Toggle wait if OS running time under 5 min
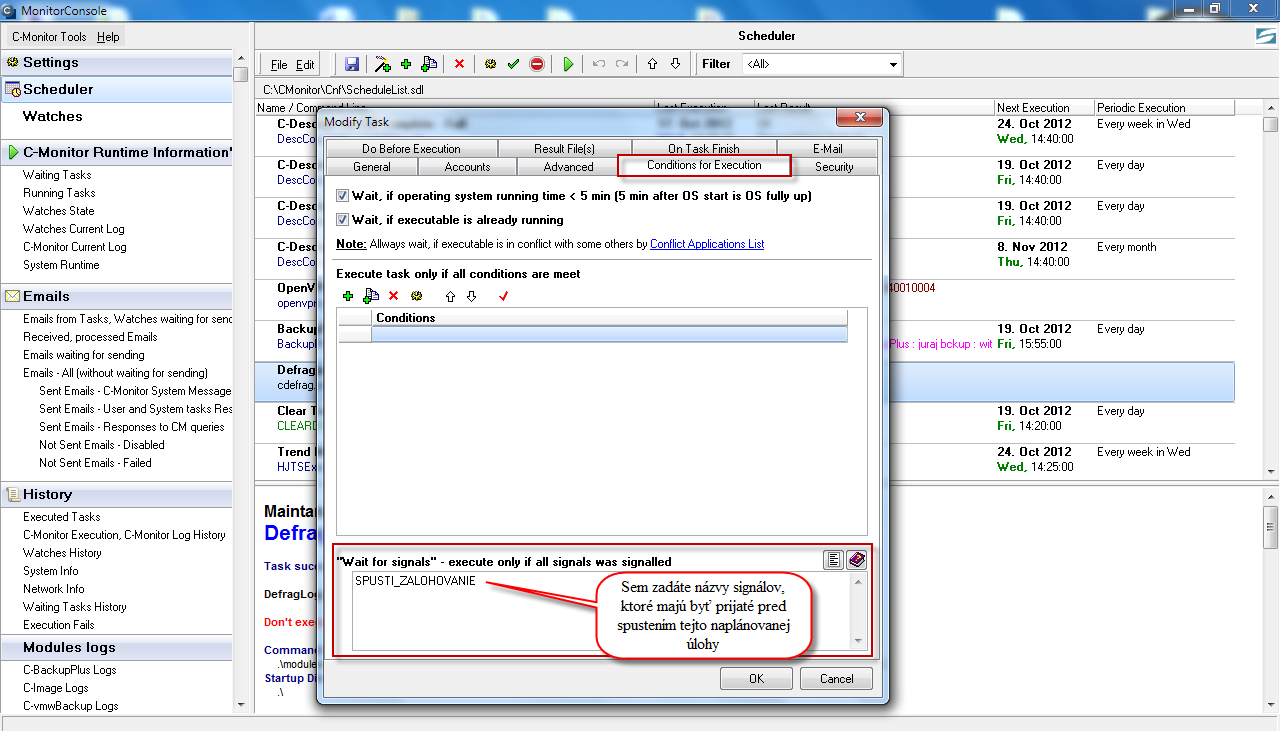 click(343, 196)
